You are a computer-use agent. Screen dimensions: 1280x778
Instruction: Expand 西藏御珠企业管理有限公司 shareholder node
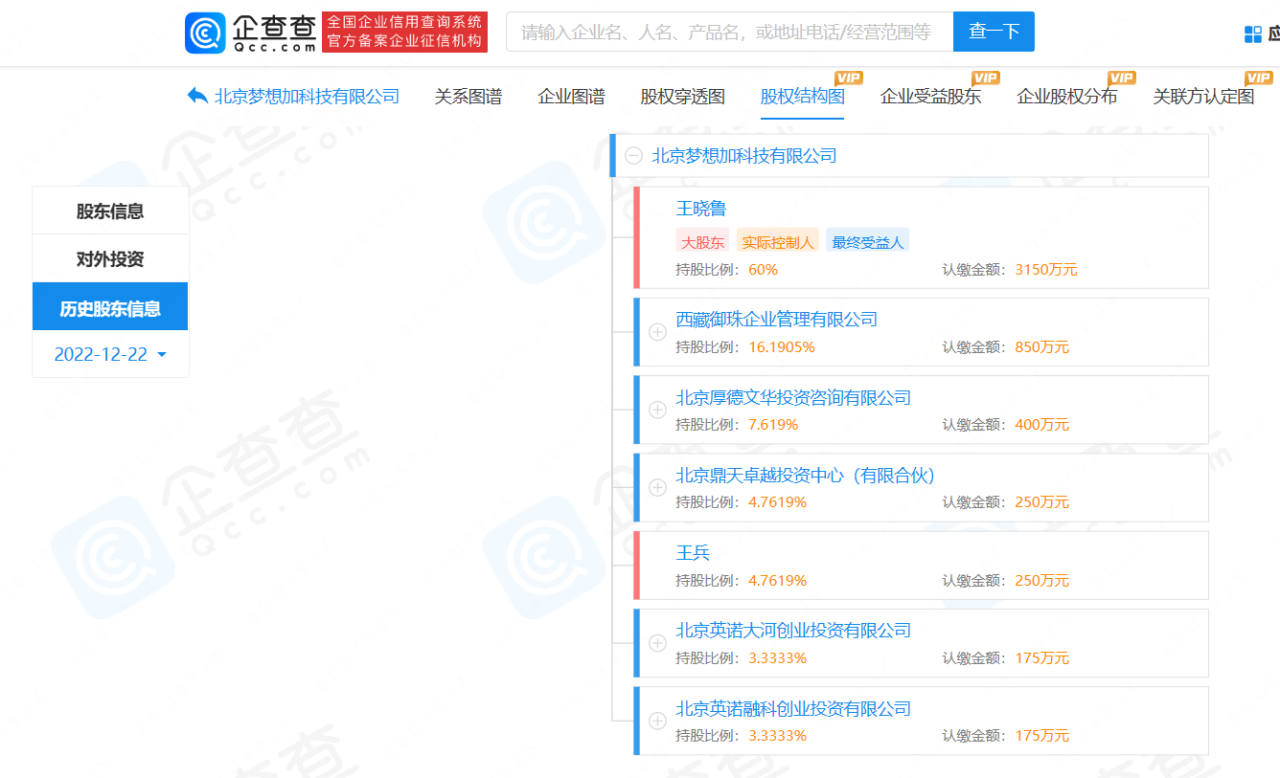tap(657, 332)
